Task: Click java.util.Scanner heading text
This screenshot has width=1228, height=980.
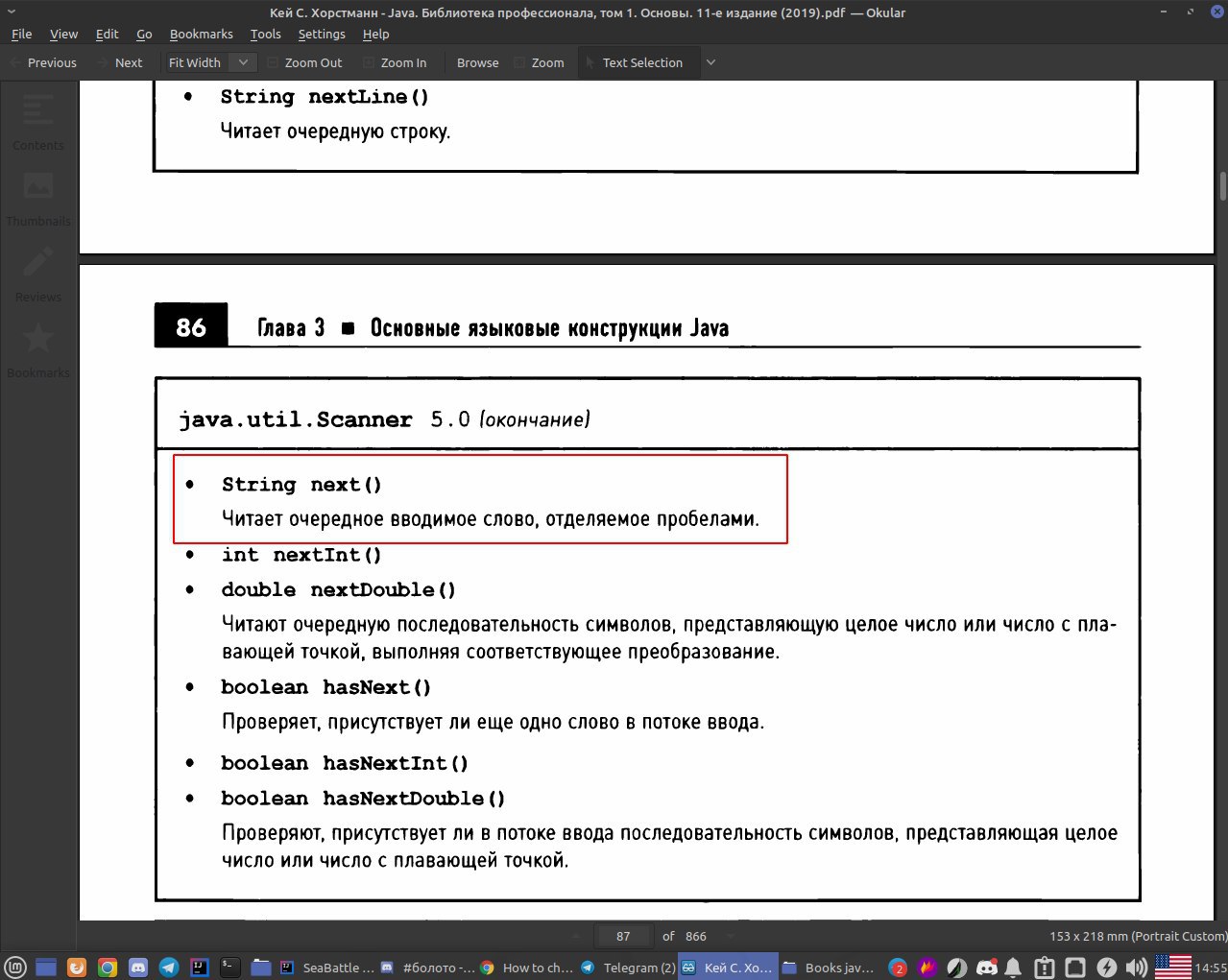Action: coord(296,420)
